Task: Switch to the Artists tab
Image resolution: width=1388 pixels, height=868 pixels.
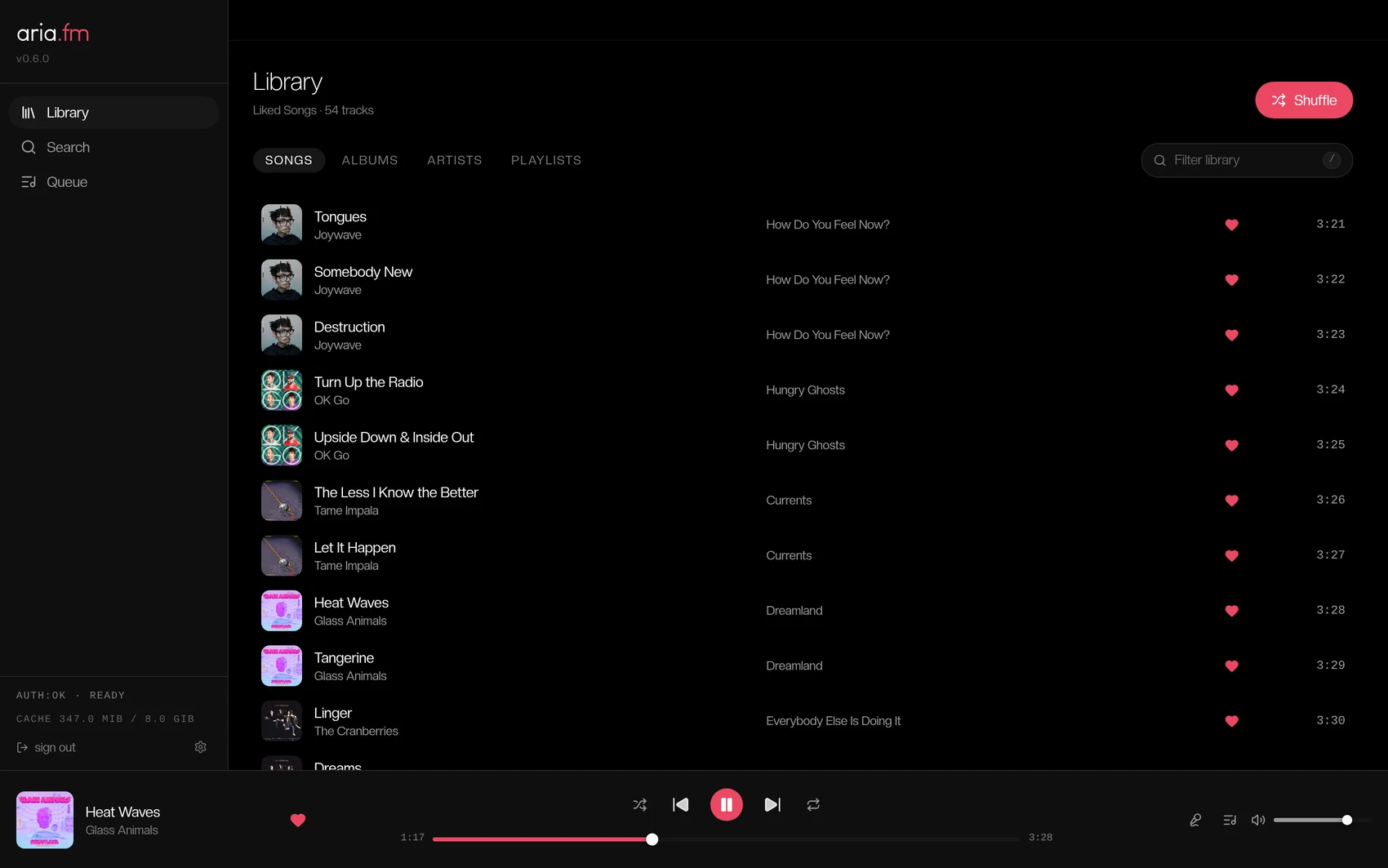Action: click(455, 160)
